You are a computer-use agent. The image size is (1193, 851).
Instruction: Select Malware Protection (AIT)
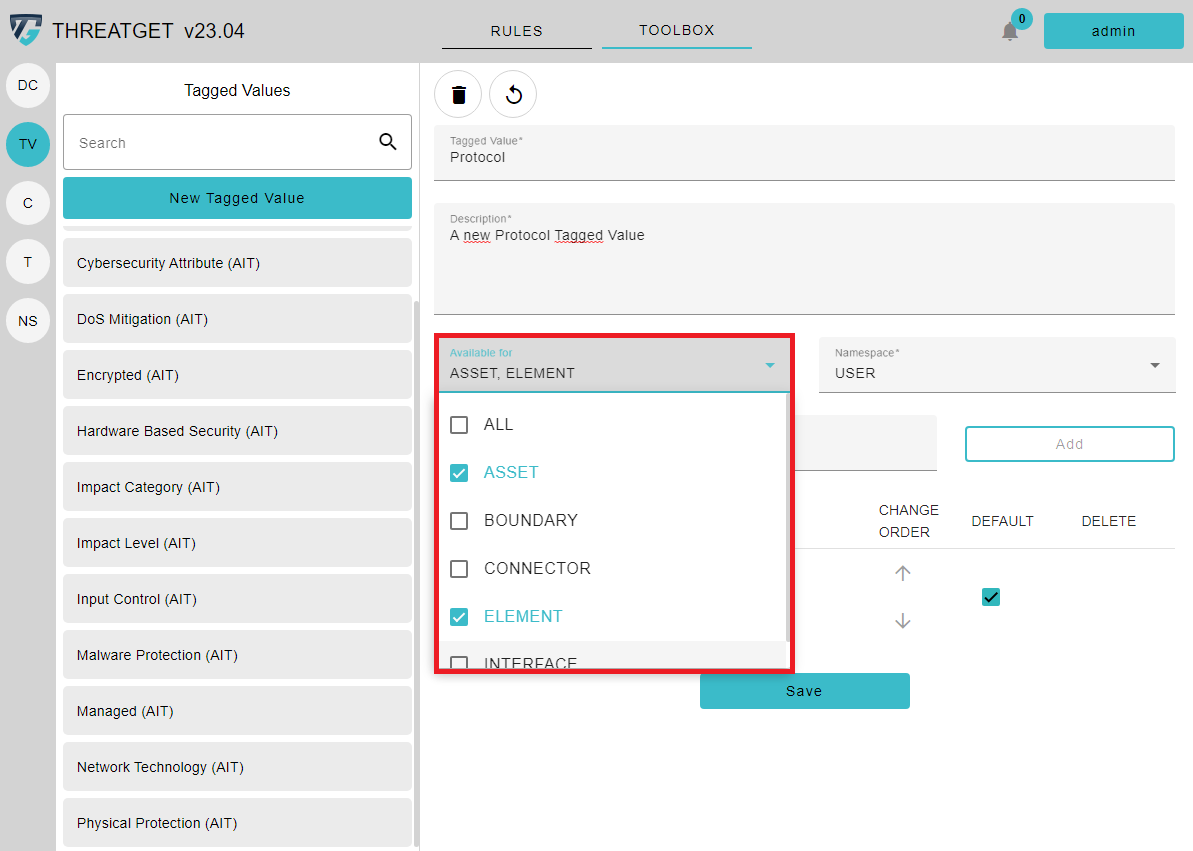(x=237, y=655)
